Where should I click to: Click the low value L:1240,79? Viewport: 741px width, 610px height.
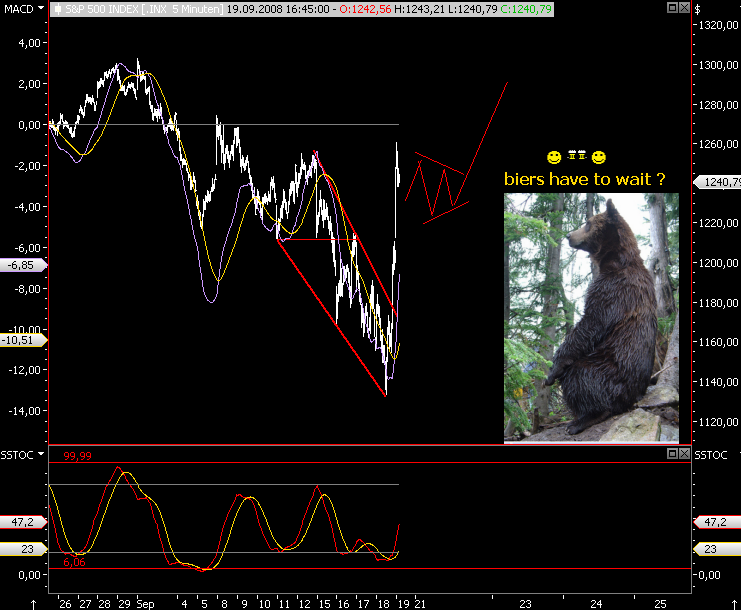click(472, 9)
